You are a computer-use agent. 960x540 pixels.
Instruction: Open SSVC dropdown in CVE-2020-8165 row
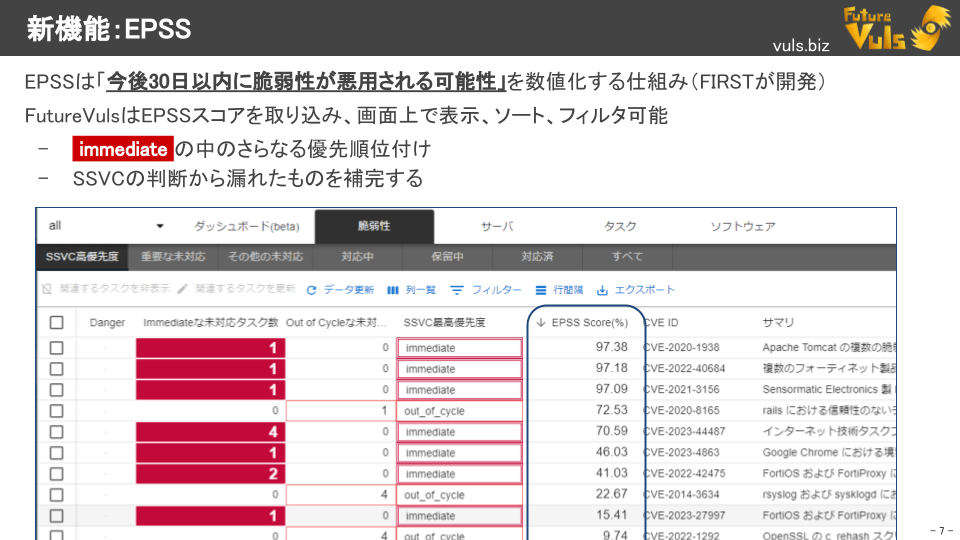[x=460, y=411]
